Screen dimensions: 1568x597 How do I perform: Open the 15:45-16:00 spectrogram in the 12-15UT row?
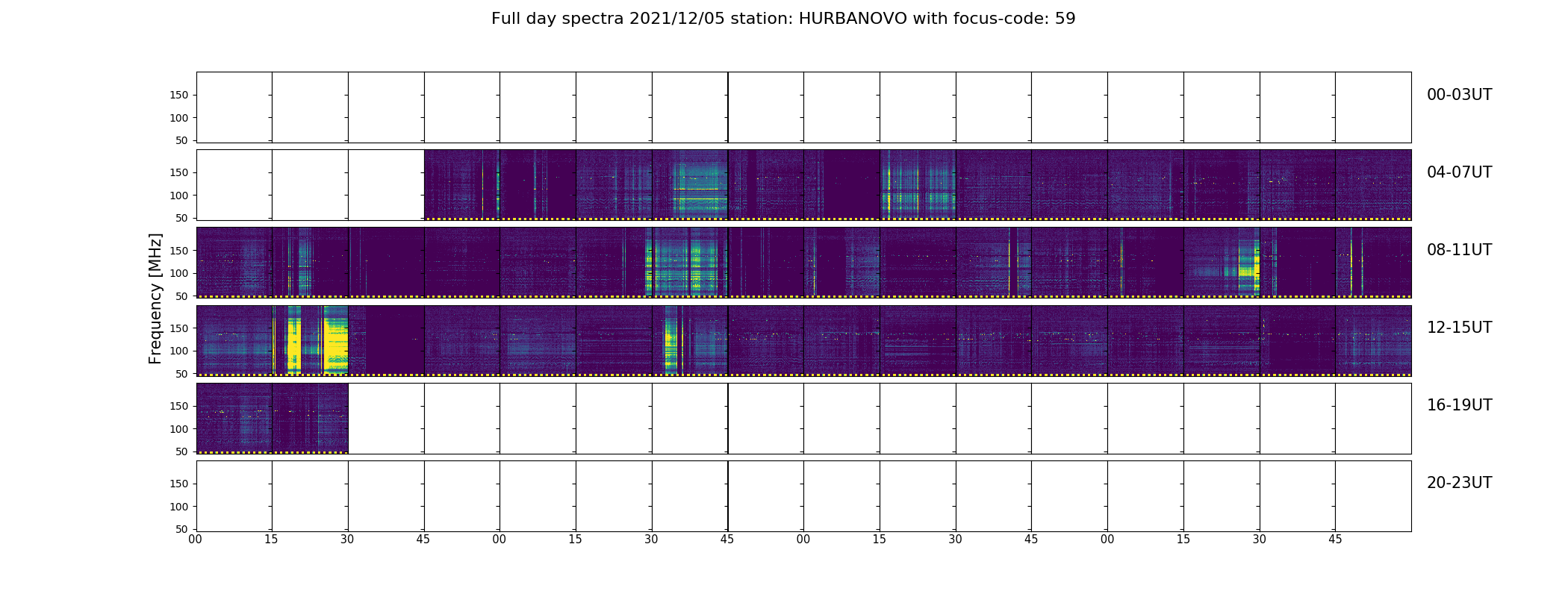pos(1373,340)
